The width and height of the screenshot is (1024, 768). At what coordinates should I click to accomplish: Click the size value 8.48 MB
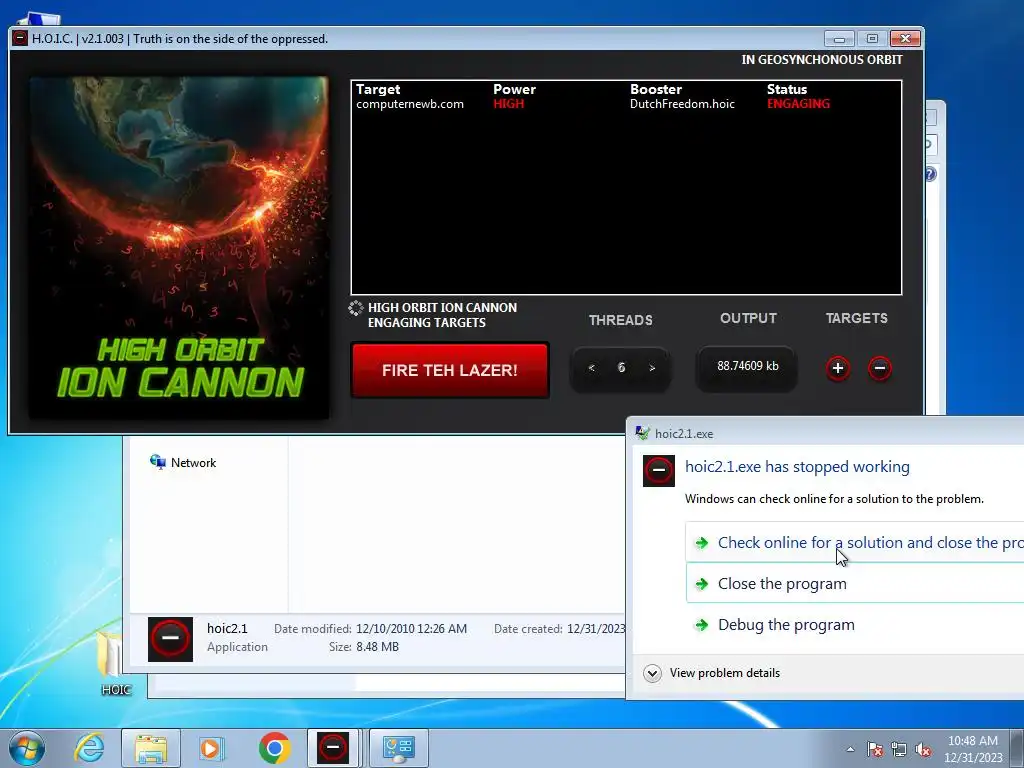pos(377,647)
